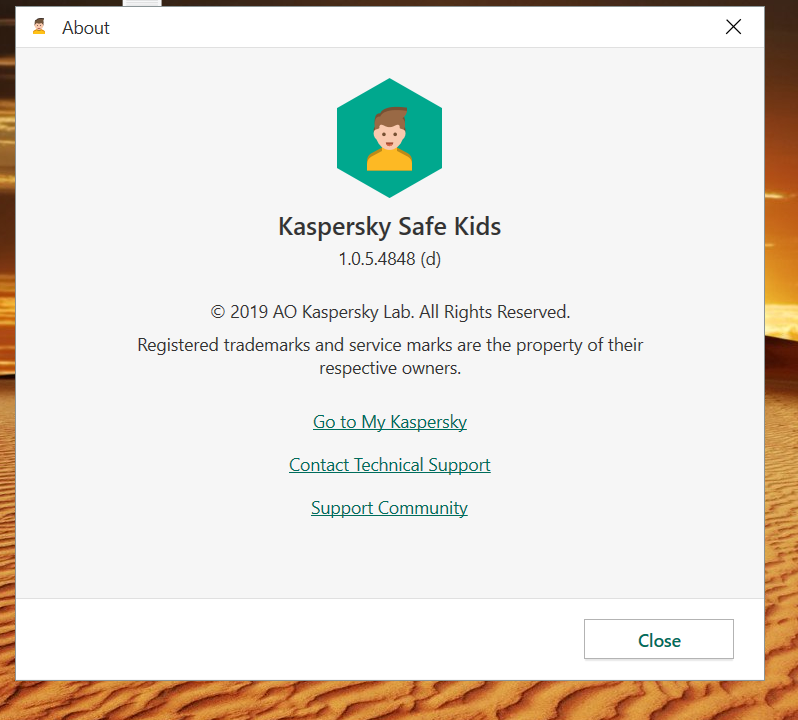Click the desert sand wallpaper below the dialog
Screen dimensions: 798x720
click(400, 700)
